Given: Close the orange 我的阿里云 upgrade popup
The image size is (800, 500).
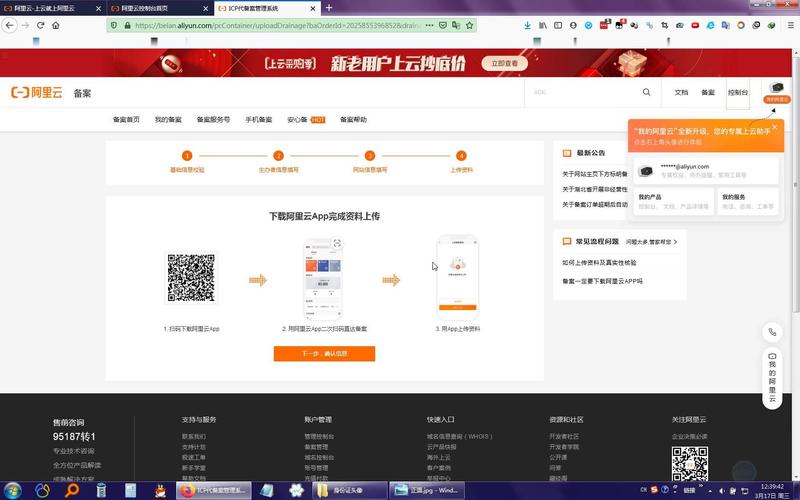Looking at the screenshot, I should [x=775, y=127].
